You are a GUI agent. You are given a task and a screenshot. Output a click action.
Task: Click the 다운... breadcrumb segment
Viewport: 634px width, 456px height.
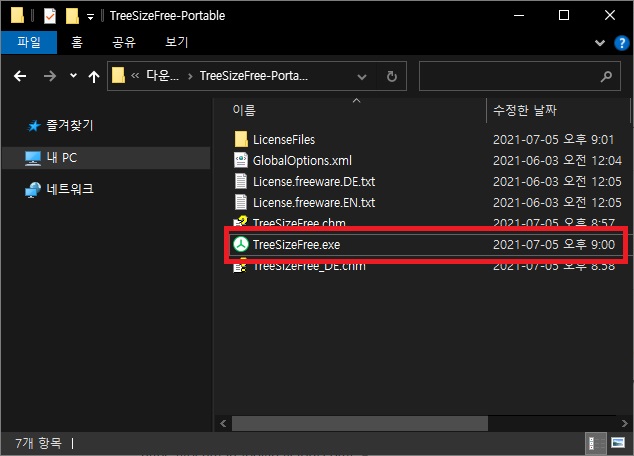162,76
